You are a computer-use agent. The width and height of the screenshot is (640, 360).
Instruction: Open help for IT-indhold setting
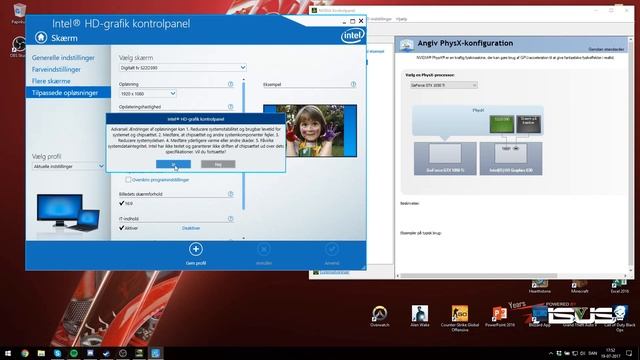click(x=231, y=219)
